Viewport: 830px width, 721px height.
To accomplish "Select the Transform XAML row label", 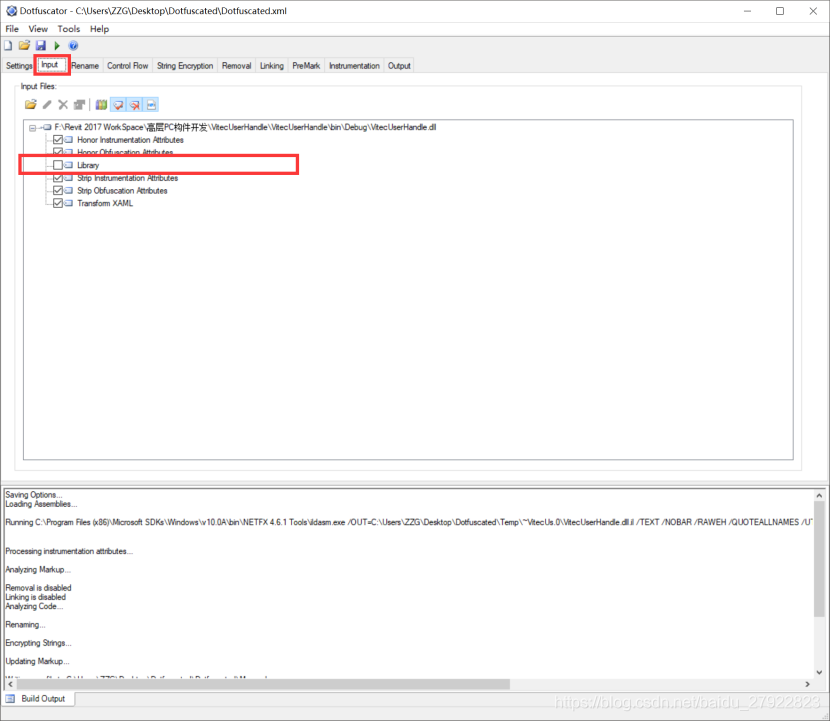I will click(x=105, y=203).
